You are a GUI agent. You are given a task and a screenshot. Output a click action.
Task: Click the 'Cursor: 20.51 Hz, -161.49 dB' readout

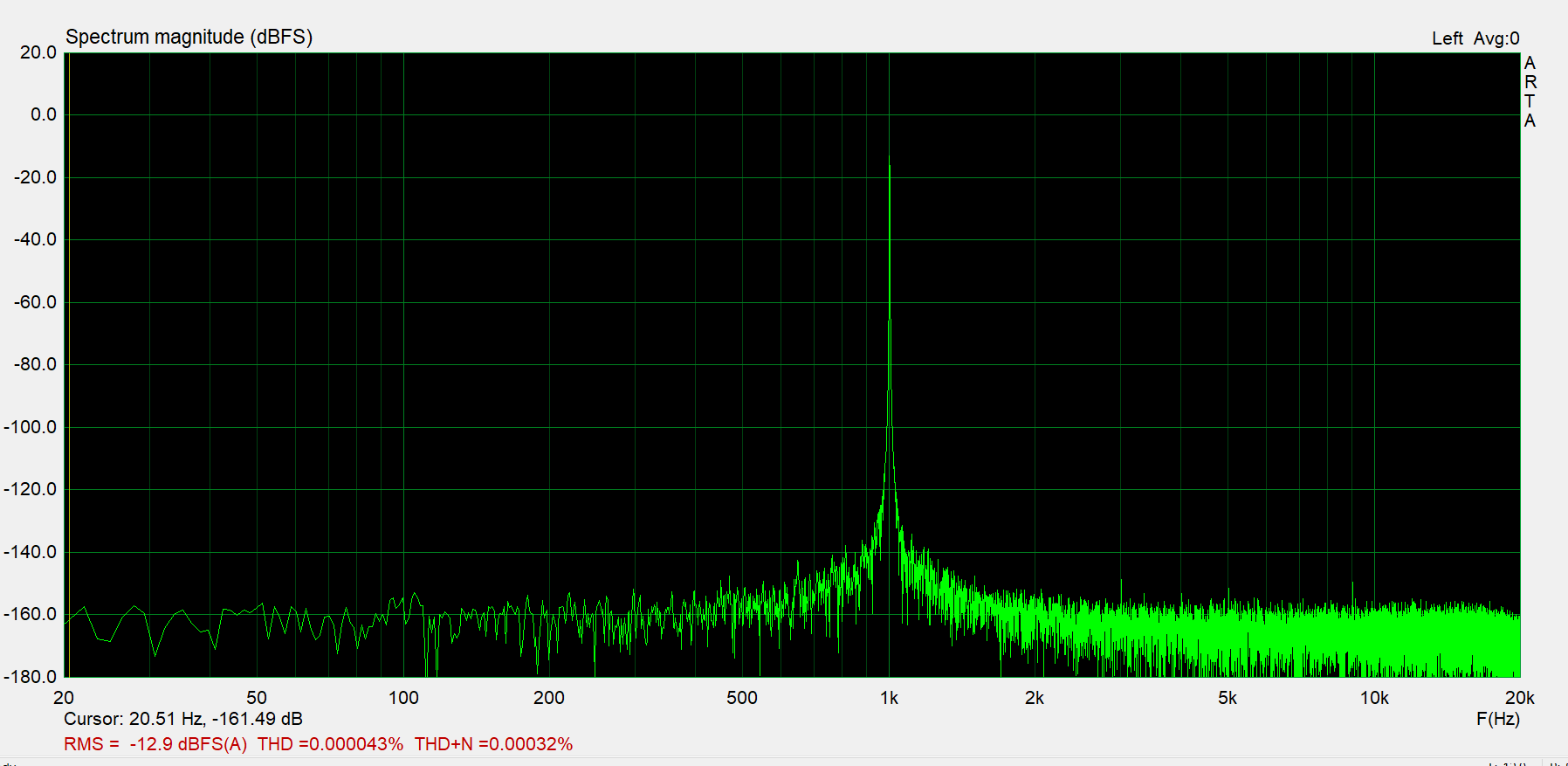tap(183, 719)
